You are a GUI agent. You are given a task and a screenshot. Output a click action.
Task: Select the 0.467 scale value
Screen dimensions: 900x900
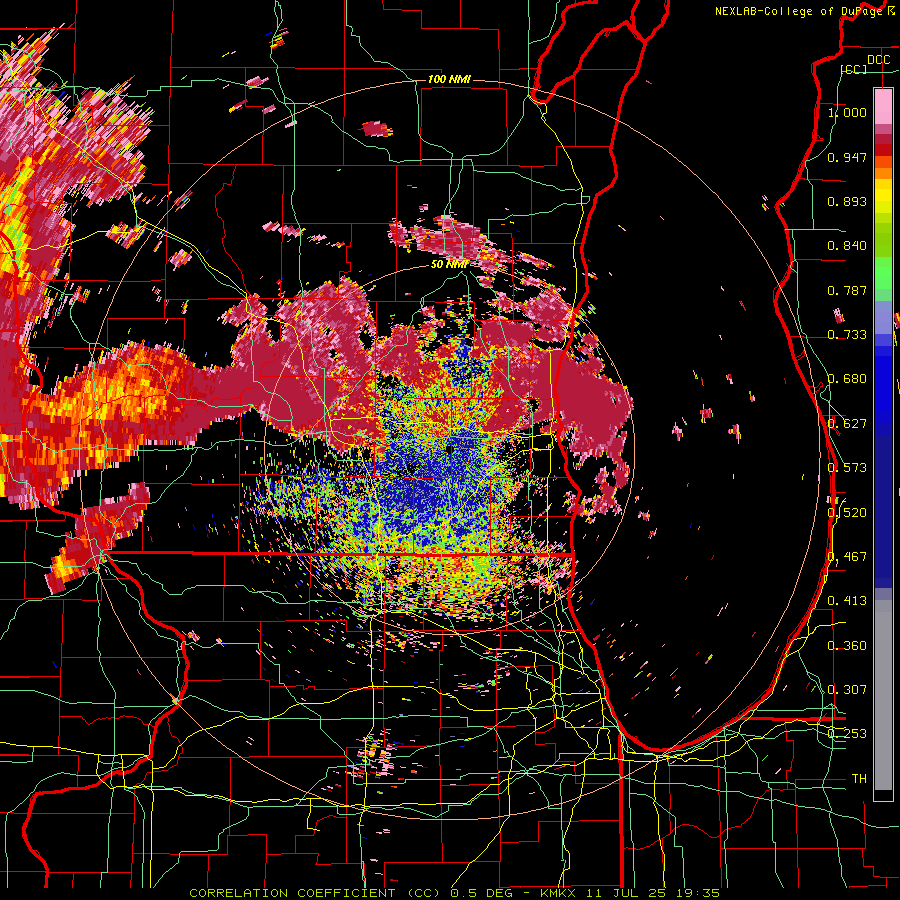click(x=847, y=557)
